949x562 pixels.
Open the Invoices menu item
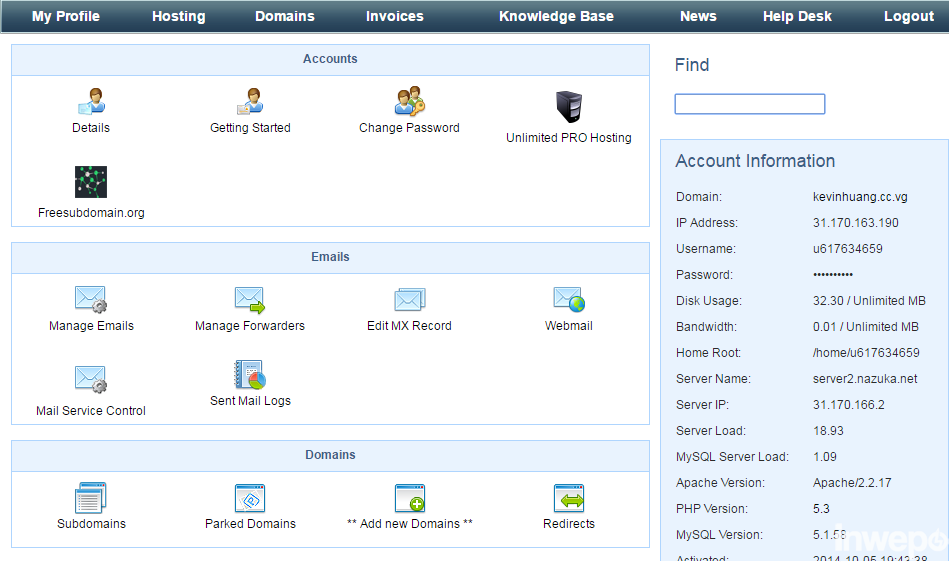(x=394, y=16)
